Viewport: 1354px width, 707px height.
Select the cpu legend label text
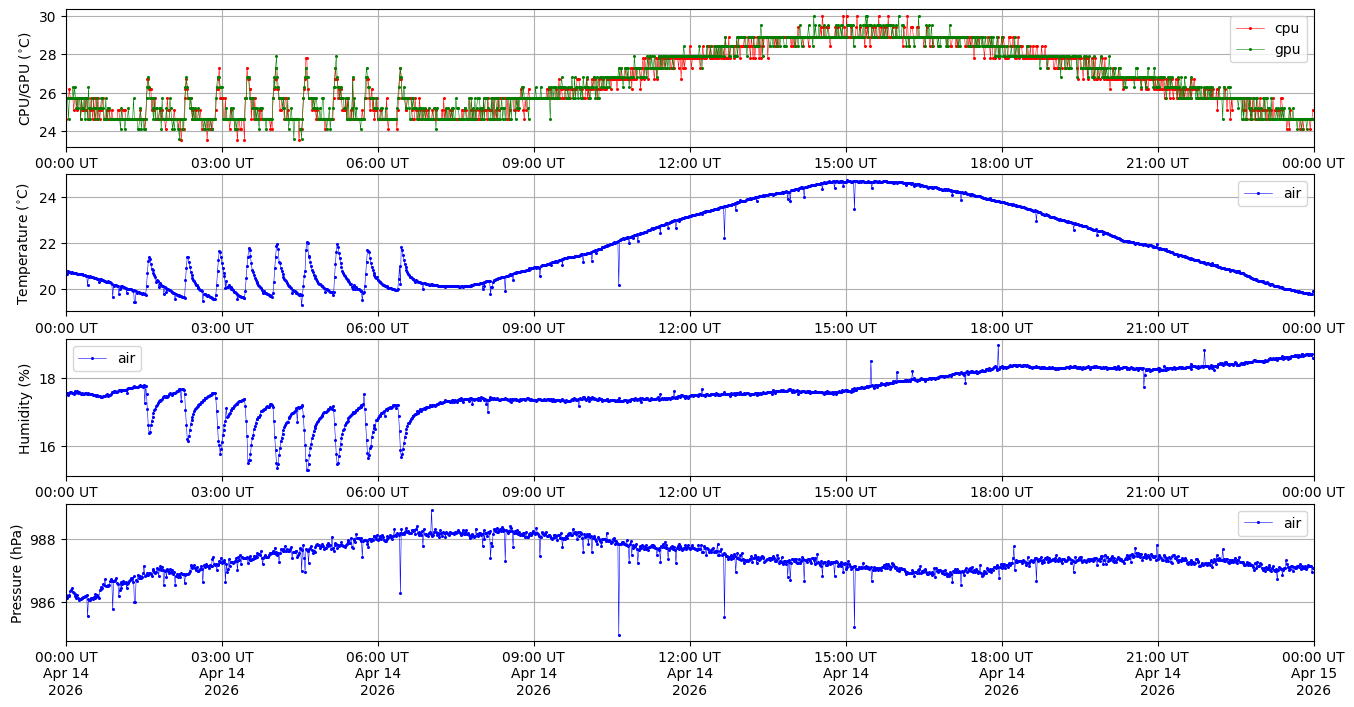coord(1287,28)
